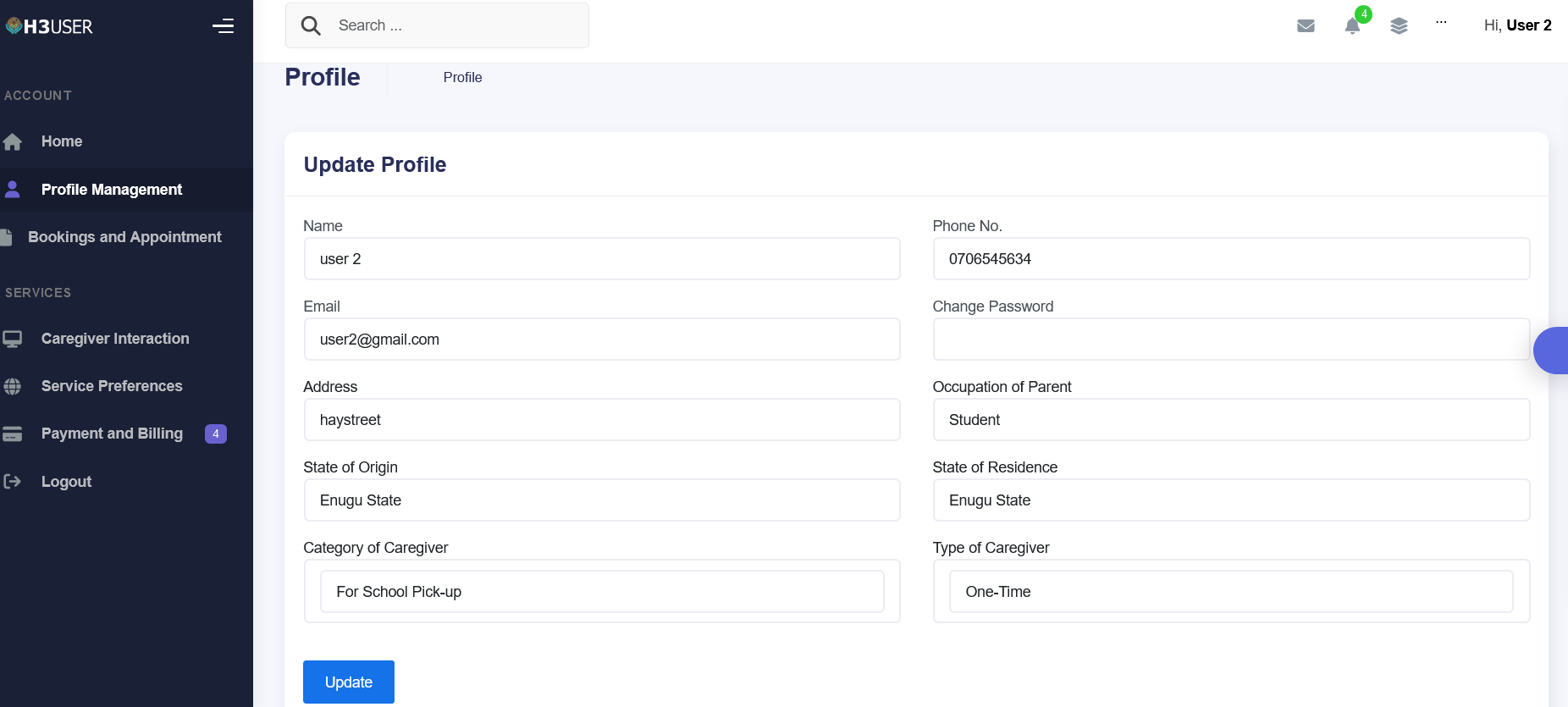Click the H3USER logo
The width and height of the screenshot is (1568, 707).
49,26
